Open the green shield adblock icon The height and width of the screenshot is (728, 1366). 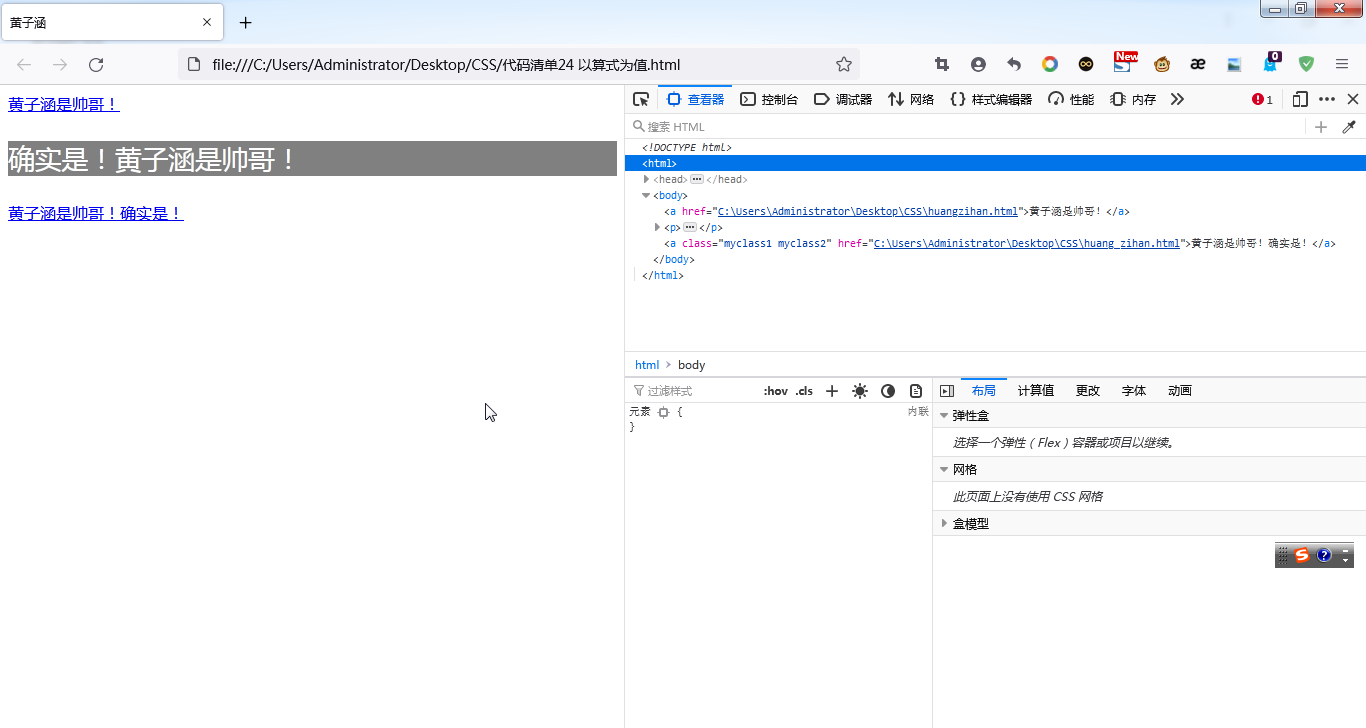tap(1306, 64)
